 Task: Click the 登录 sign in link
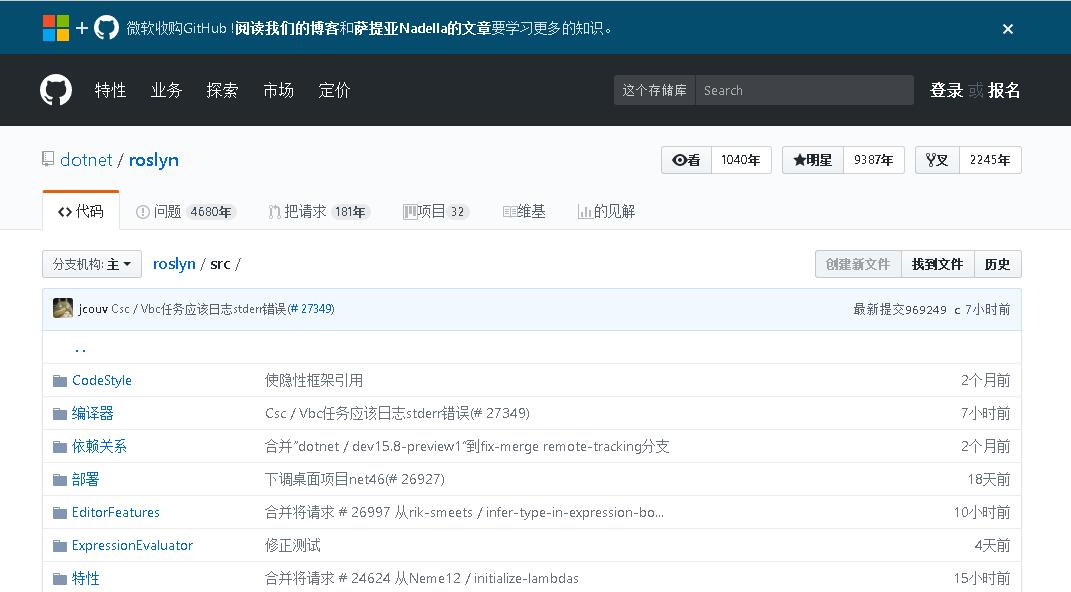pyautogui.click(x=947, y=90)
